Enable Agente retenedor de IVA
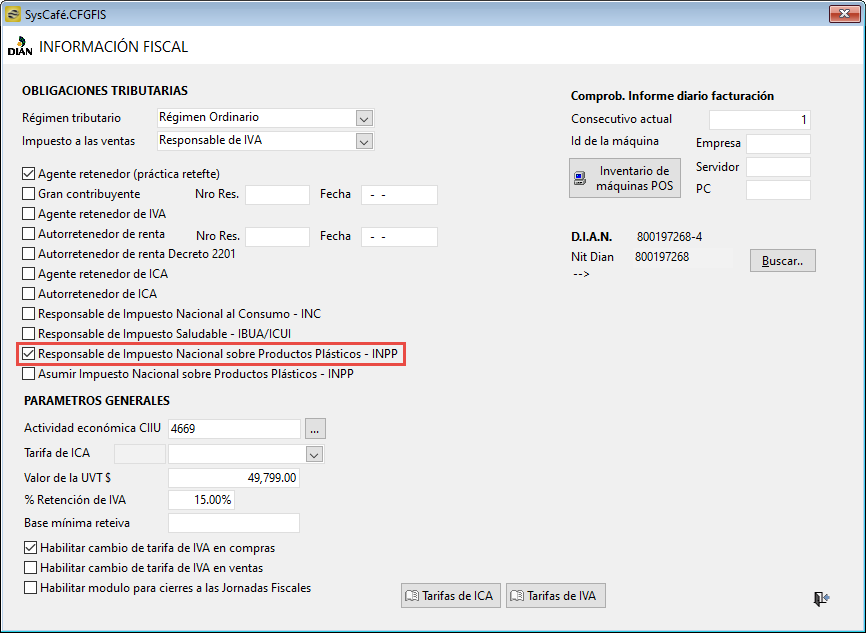Viewport: 866px width, 633px height. click(x=28, y=214)
